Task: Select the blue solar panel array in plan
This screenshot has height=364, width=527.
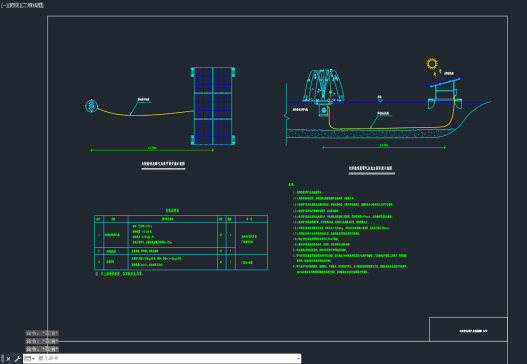Action: 213,106
